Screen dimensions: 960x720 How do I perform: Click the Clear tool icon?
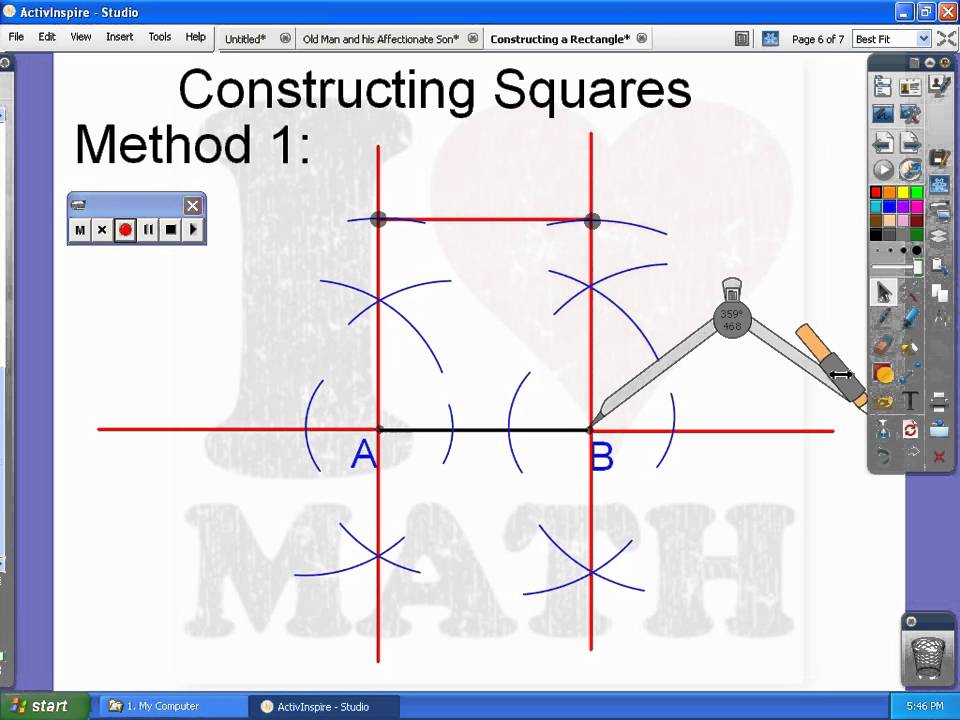point(883,430)
